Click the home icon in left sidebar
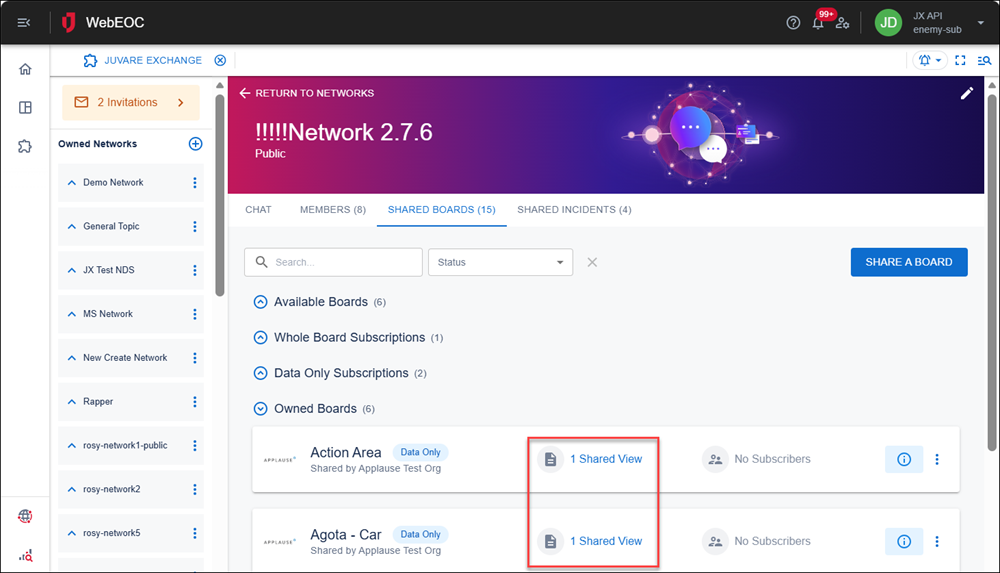Viewport: 1000px width, 573px height. point(25,69)
